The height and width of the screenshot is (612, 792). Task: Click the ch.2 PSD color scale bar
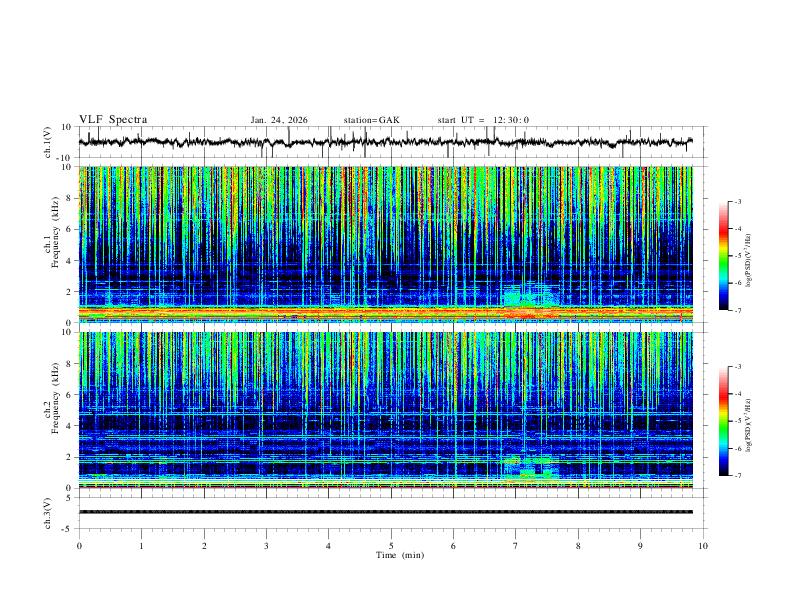click(724, 421)
